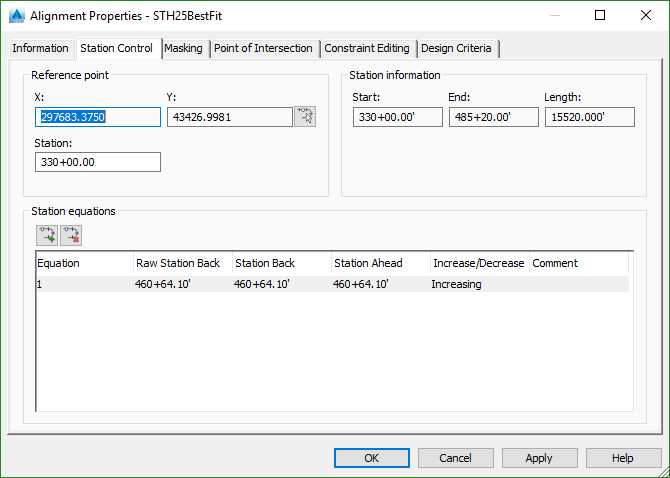Image resolution: width=670 pixels, height=478 pixels.
Task: Click the delete station equation icon
Action: click(71, 235)
